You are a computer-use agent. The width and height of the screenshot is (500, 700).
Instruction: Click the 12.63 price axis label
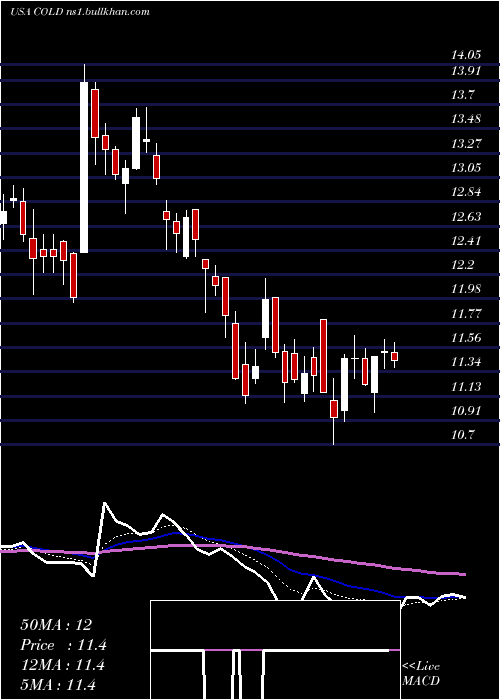click(466, 217)
